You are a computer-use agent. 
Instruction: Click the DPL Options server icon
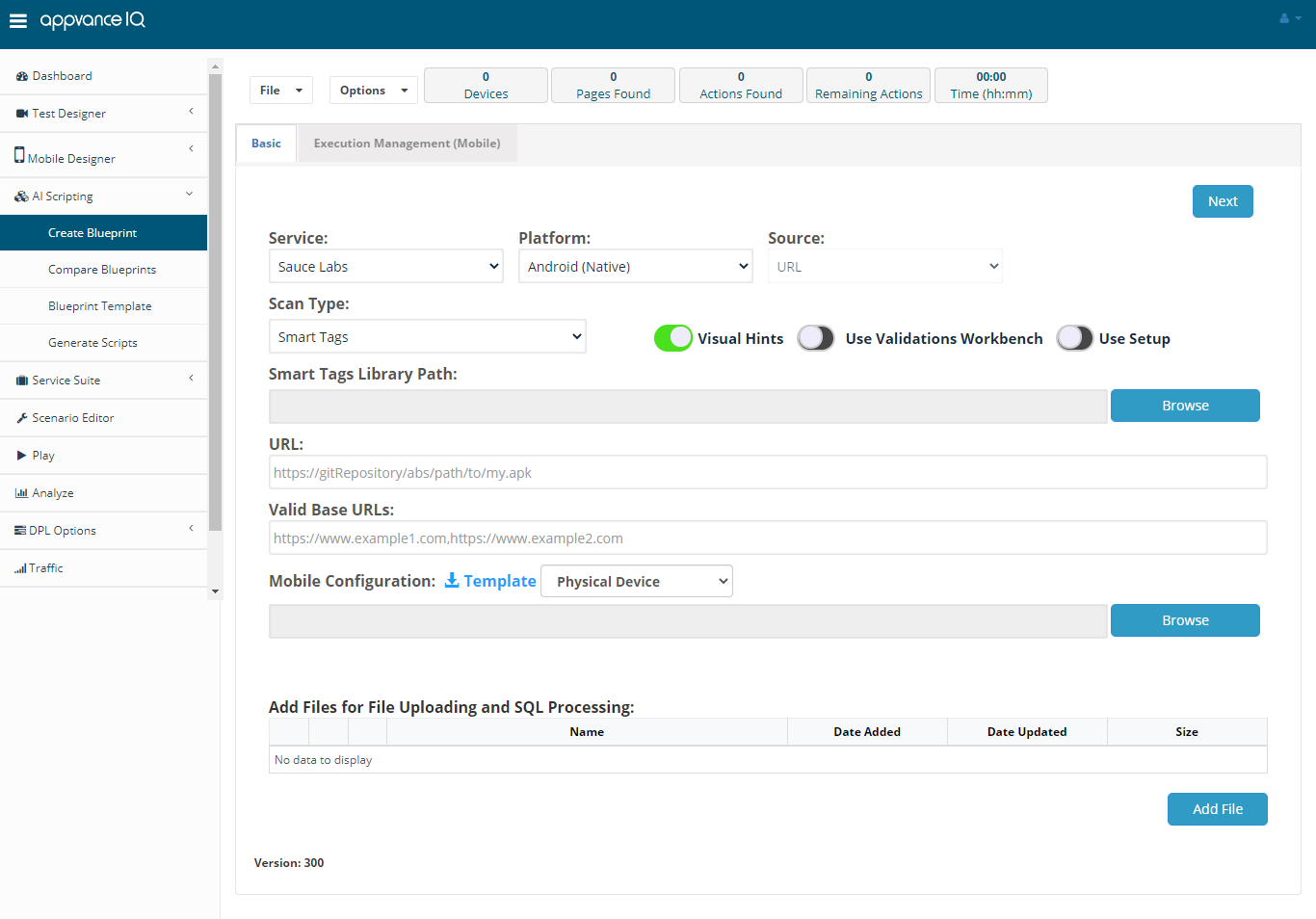coord(20,531)
